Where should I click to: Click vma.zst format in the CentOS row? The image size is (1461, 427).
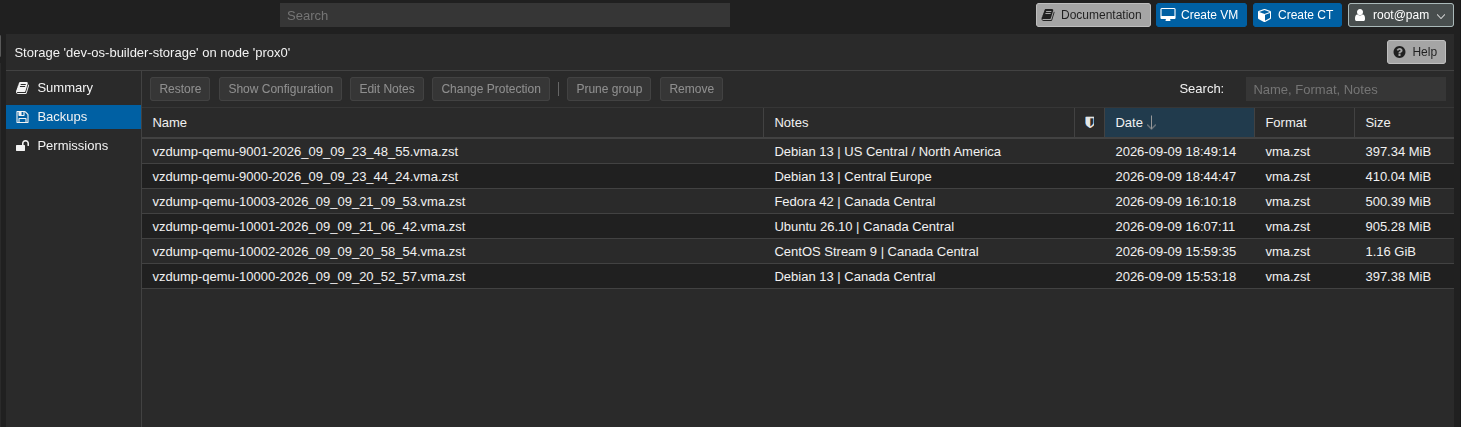(x=1287, y=252)
